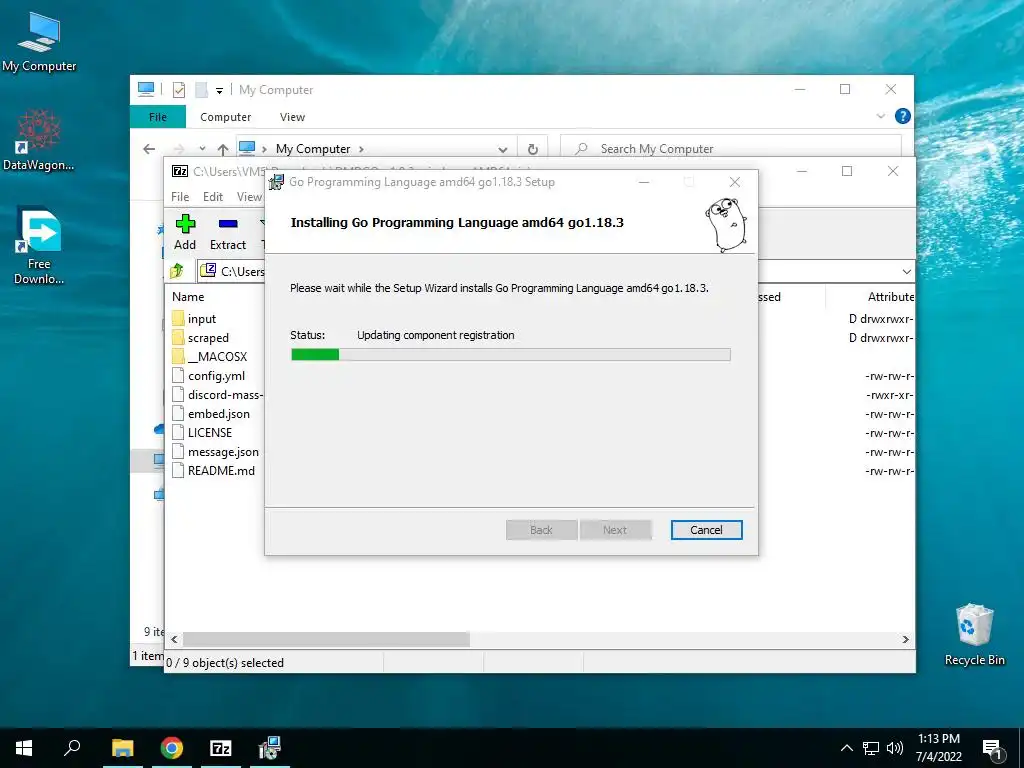Image resolution: width=1024 pixels, height=768 pixels.
Task: Close the Go Setup dialog
Action: [735, 182]
